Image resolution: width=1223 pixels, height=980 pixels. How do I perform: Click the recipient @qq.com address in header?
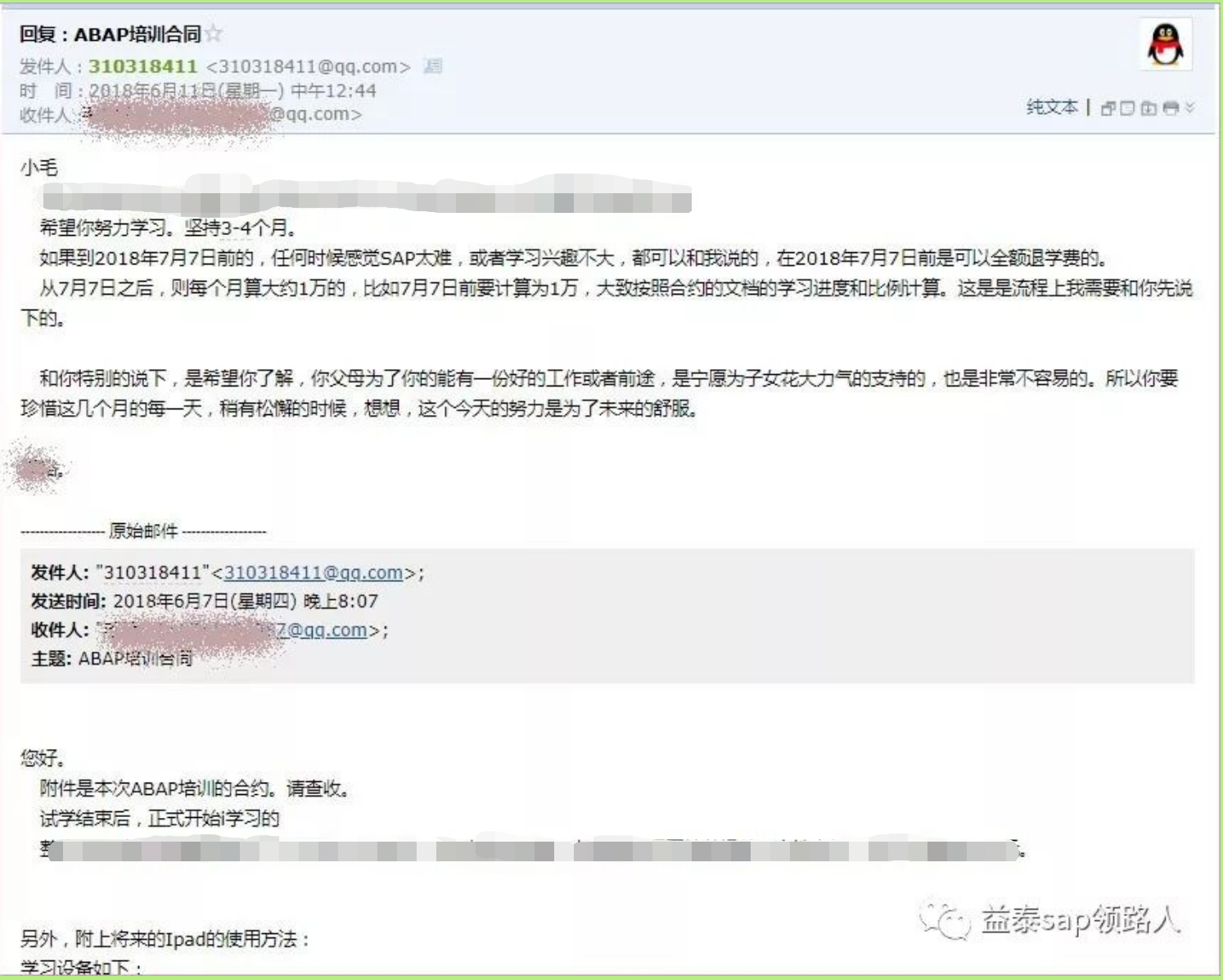(315, 114)
